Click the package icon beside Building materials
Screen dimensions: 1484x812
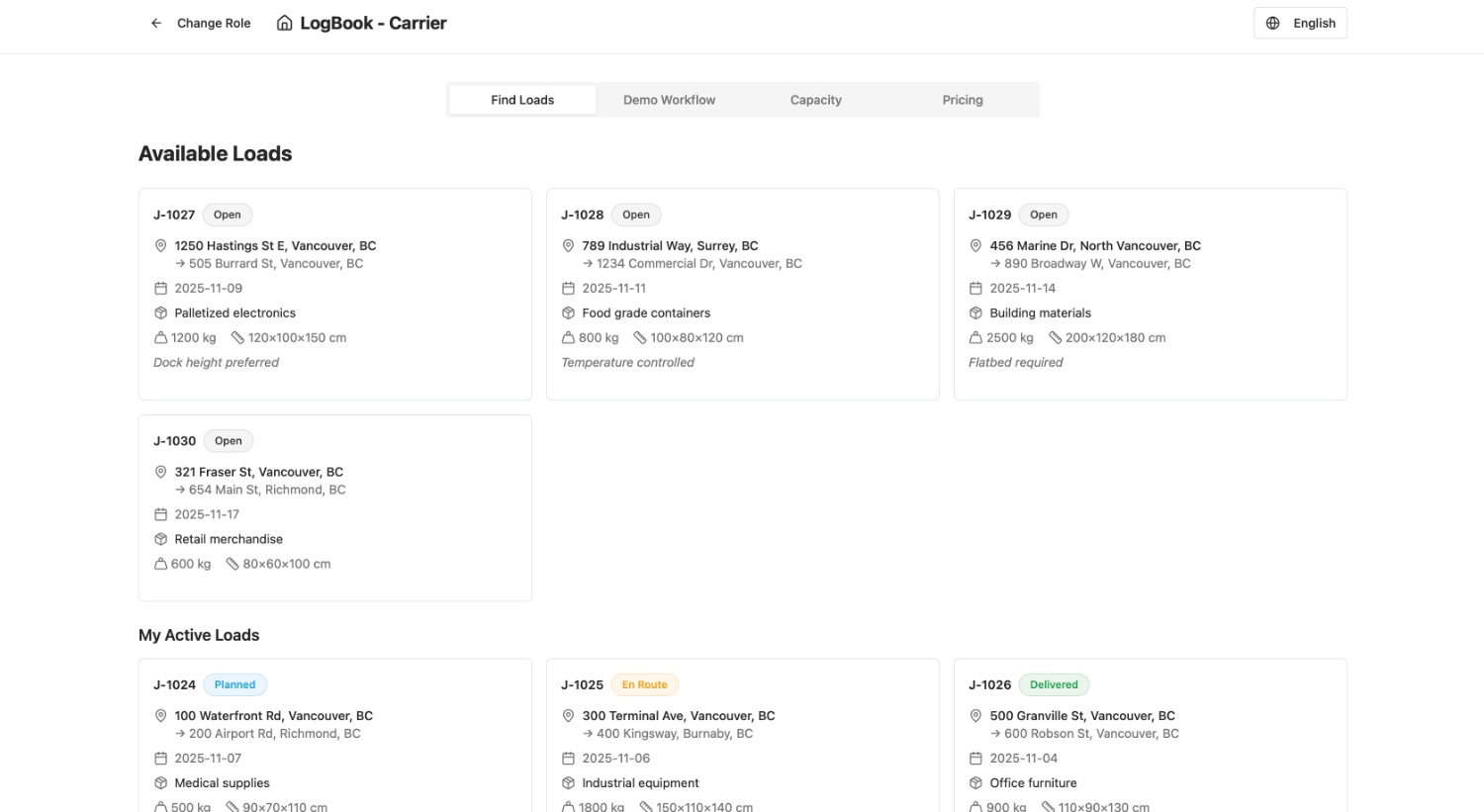tap(975, 313)
